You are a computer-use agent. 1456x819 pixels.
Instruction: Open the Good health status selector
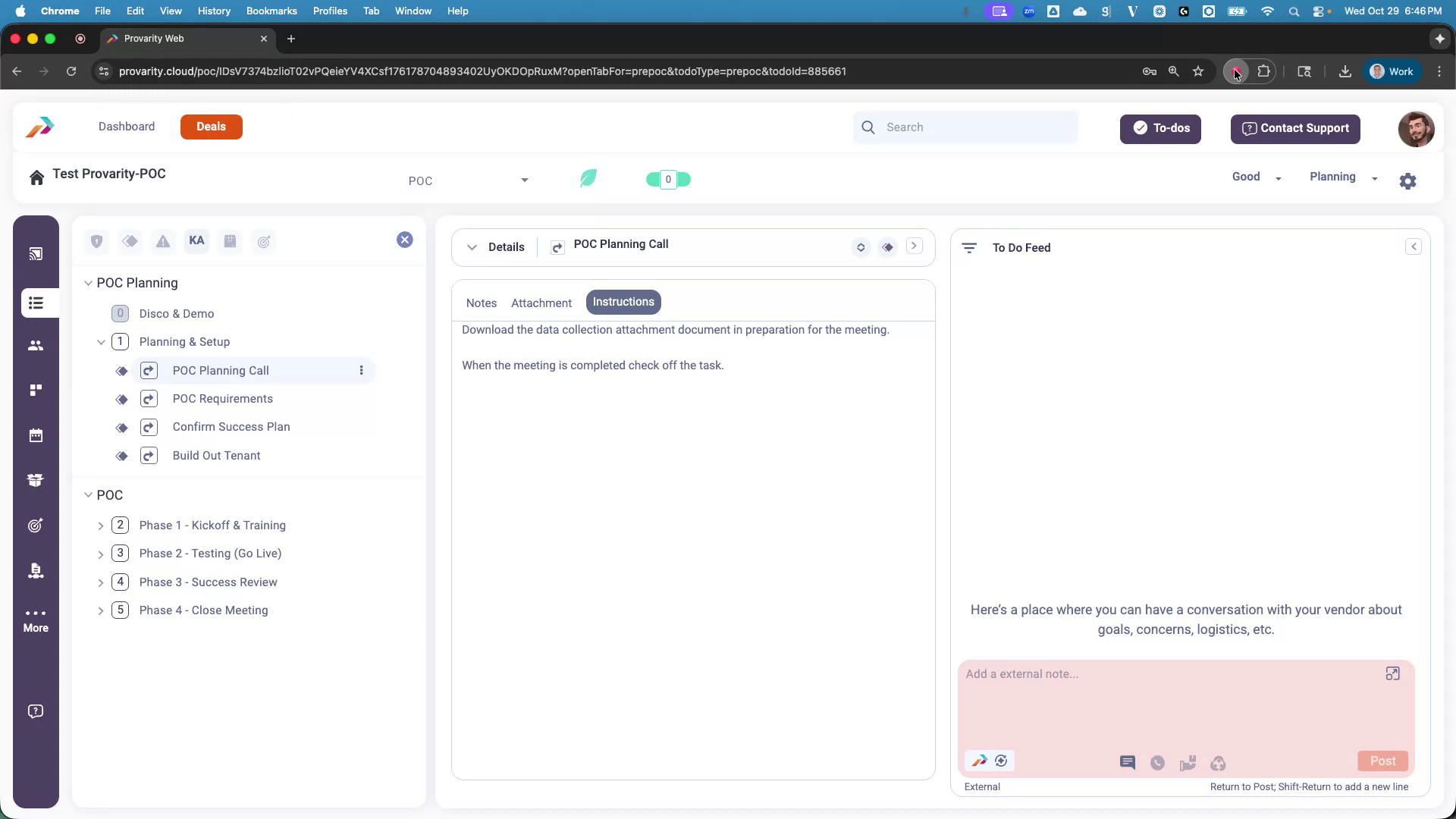click(x=1256, y=177)
